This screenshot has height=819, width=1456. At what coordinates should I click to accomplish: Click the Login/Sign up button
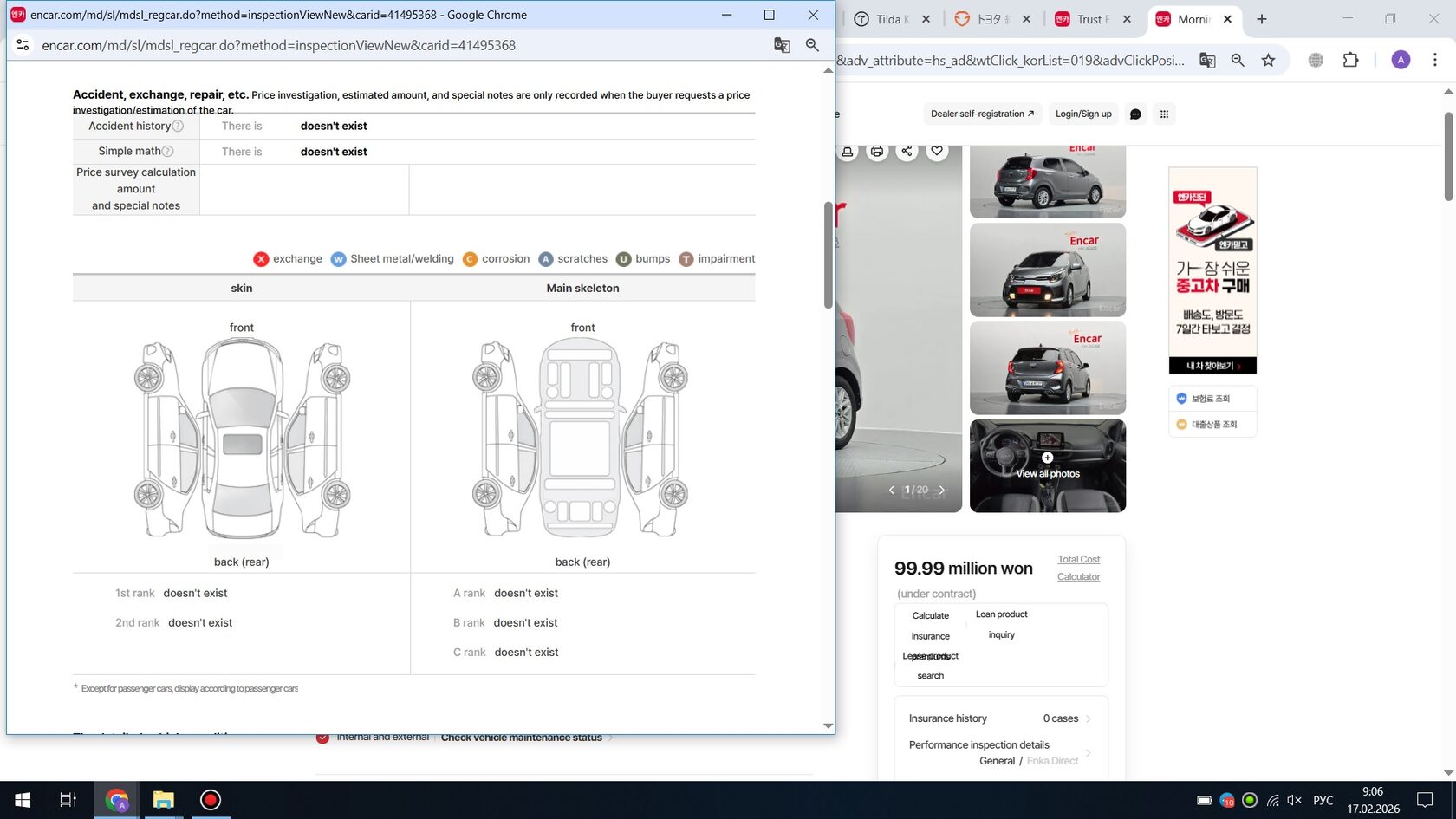[x=1083, y=114]
